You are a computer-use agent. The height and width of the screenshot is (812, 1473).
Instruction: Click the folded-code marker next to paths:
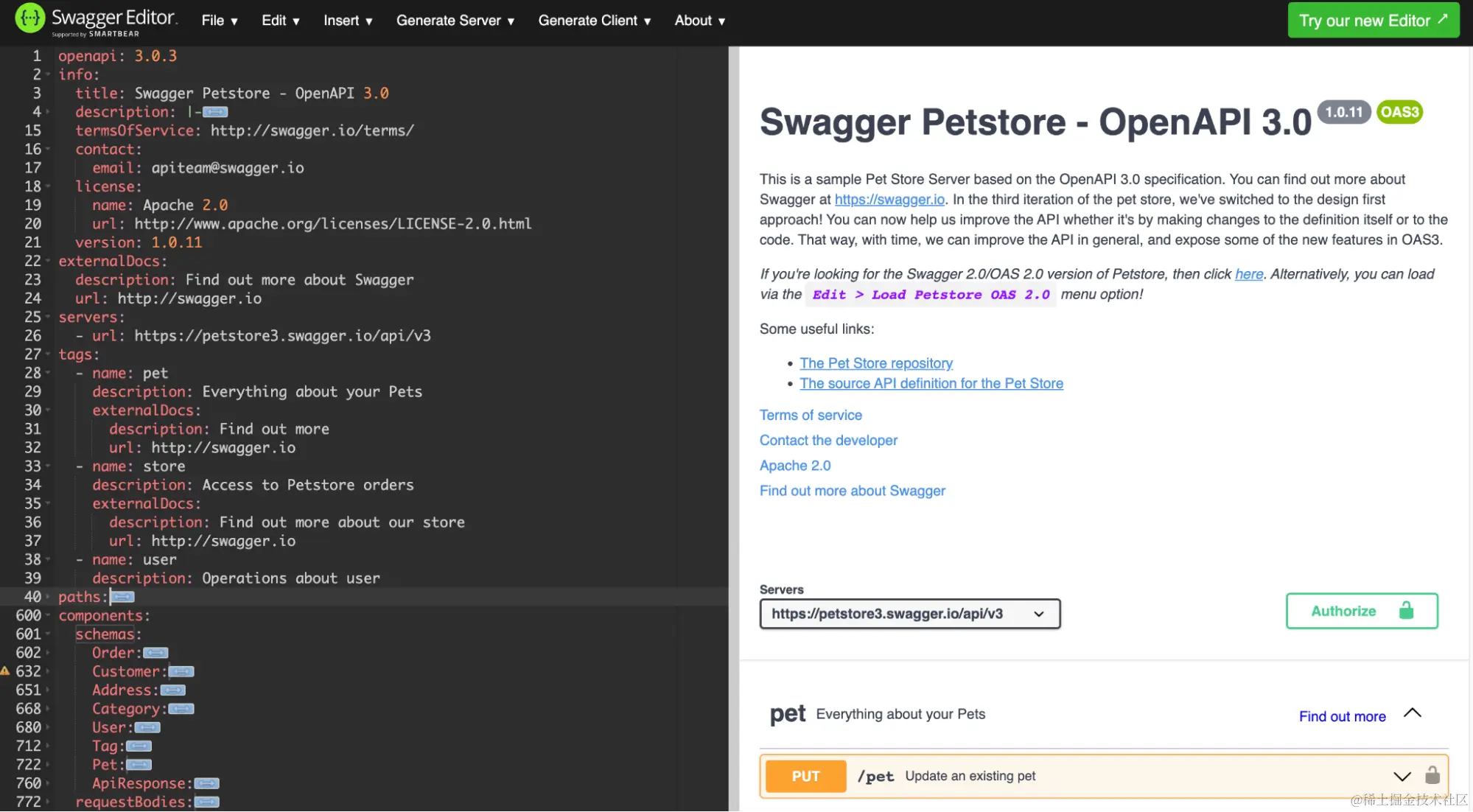[123, 597]
